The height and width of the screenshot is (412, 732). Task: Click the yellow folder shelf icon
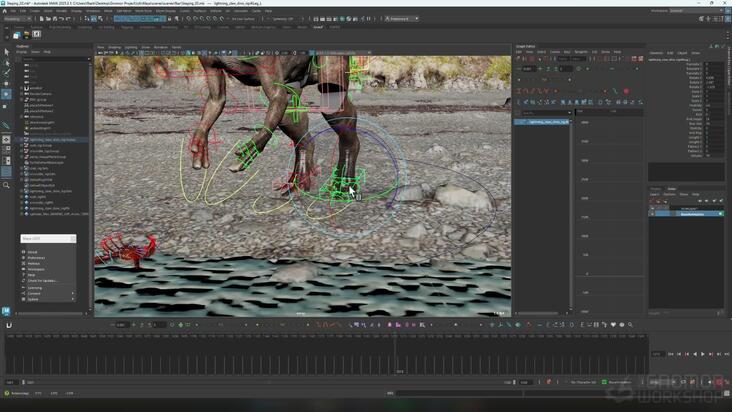[27, 35]
